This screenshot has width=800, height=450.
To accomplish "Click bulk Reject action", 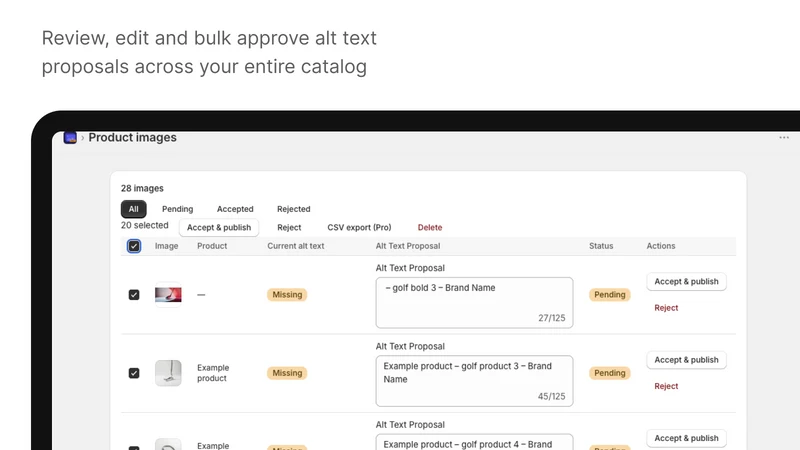I will [x=289, y=228].
